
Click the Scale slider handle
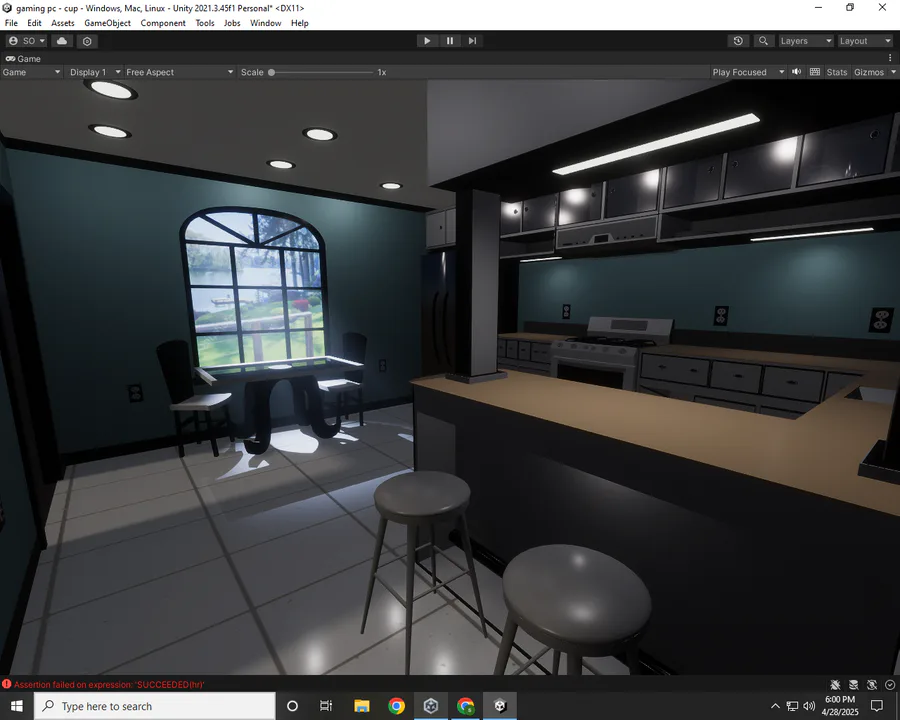coord(271,72)
